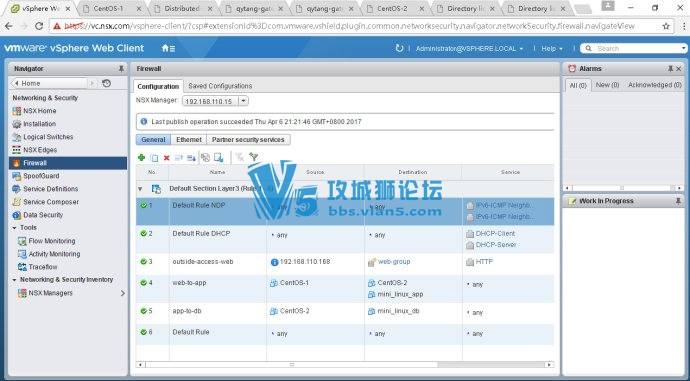Image resolution: width=690 pixels, height=381 pixels.
Task: Click the browser back arrow
Action: 9,26
